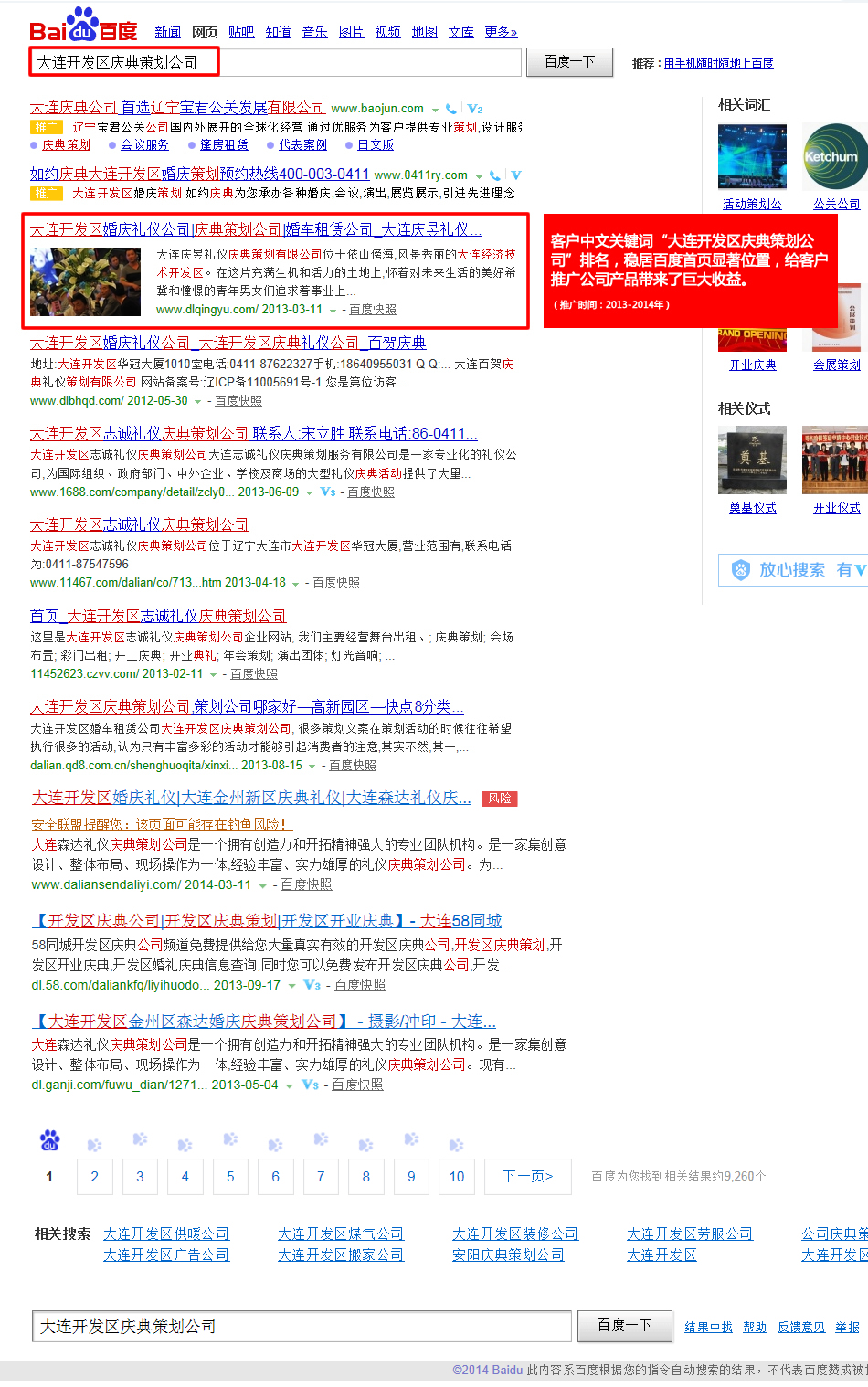
Task: Switch to the 音乐 tab
Action: (314, 32)
